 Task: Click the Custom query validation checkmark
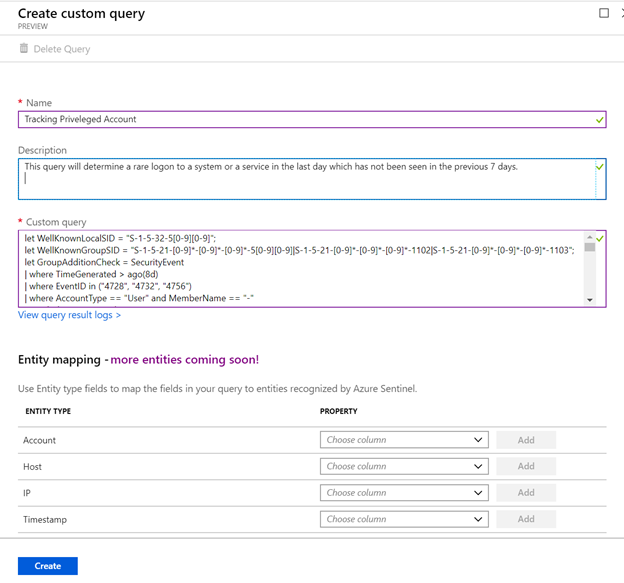[x=600, y=239]
